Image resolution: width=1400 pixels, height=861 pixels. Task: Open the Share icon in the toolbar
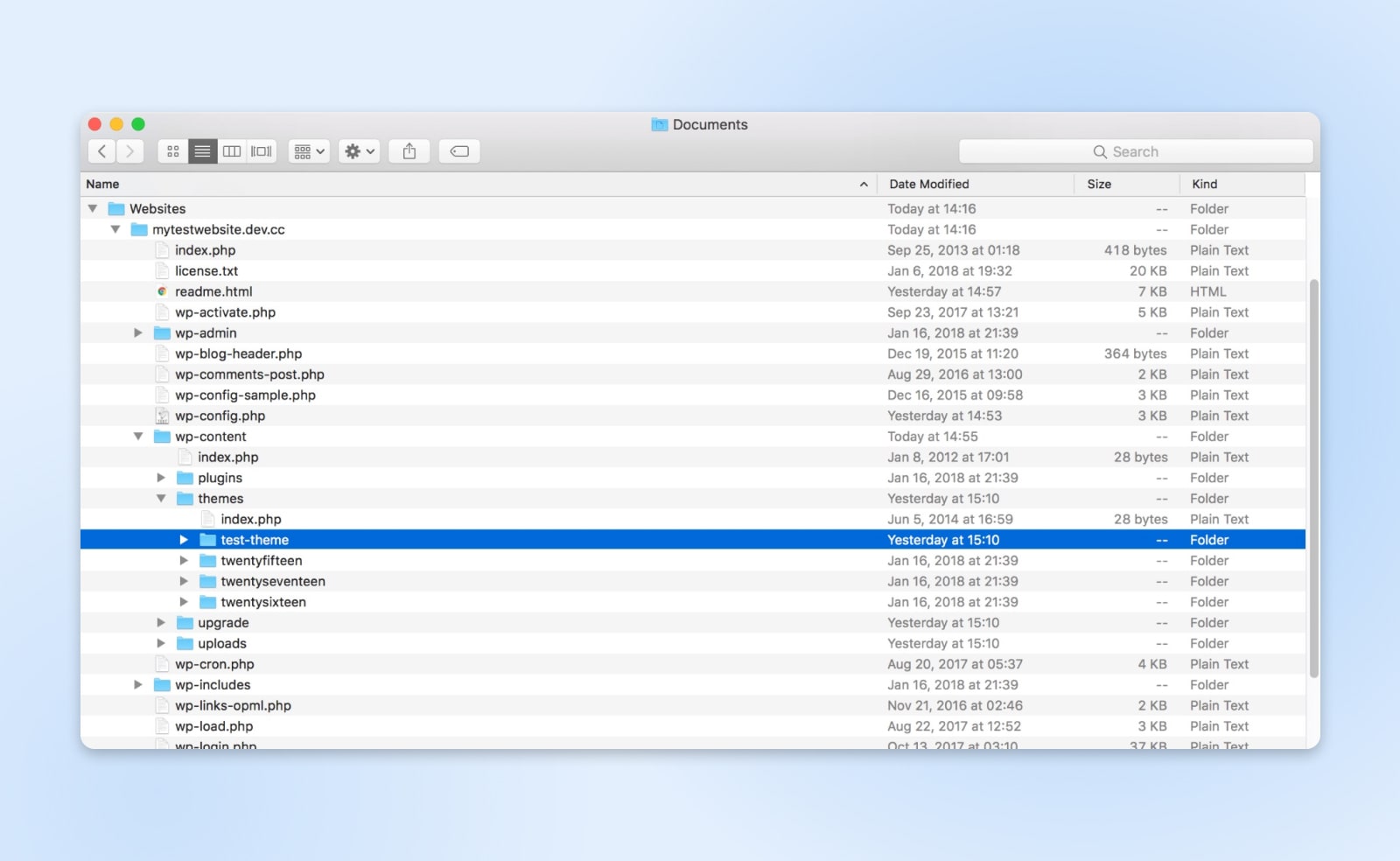[x=409, y=150]
